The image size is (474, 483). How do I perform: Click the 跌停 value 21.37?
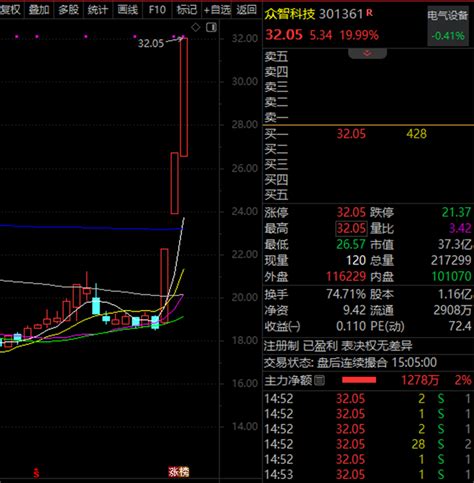(456, 212)
